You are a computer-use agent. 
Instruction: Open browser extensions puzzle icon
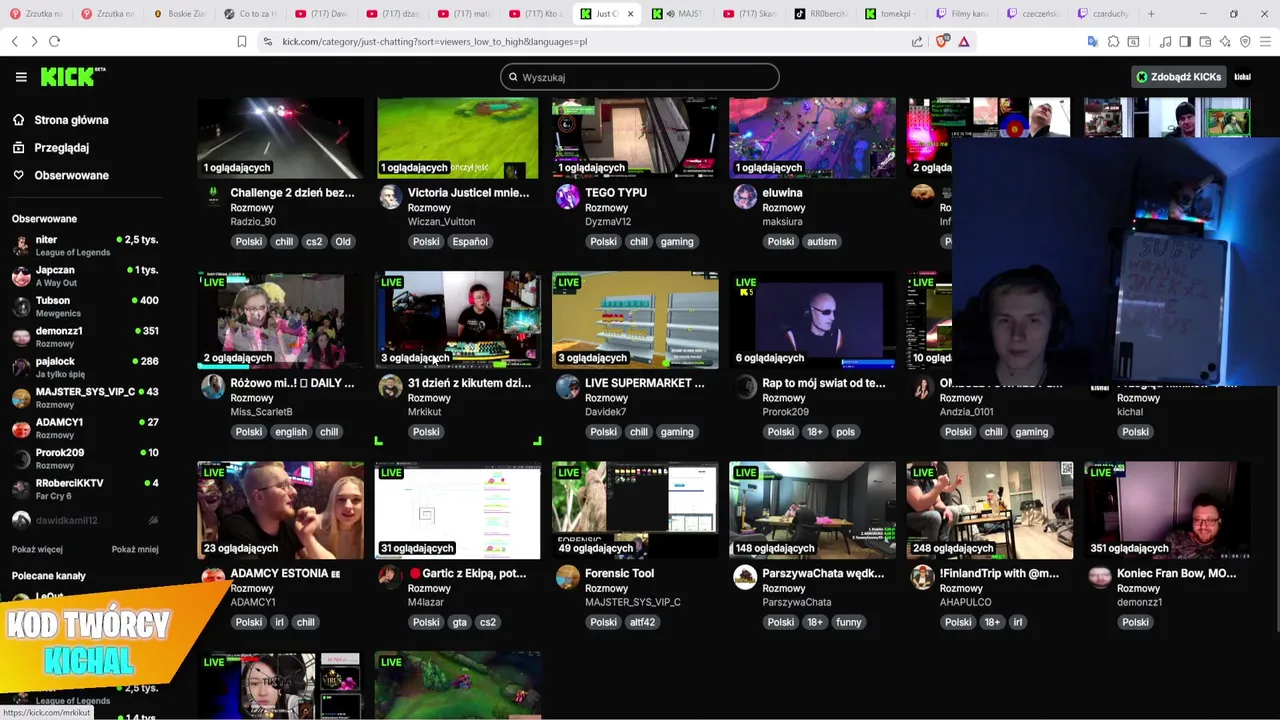(x=1113, y=41)
